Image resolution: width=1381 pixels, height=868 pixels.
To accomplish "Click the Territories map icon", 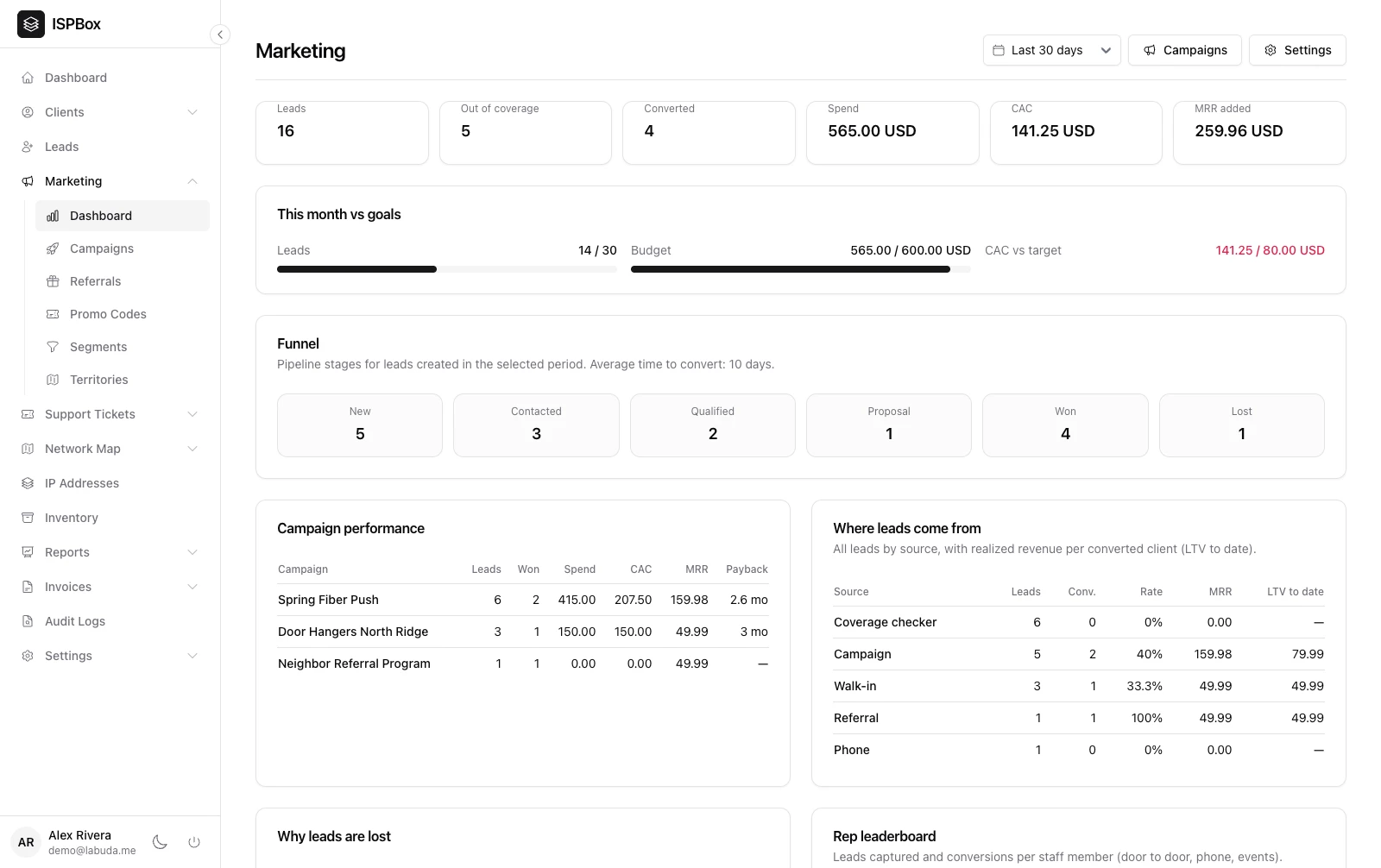I will tap(53, 380).
